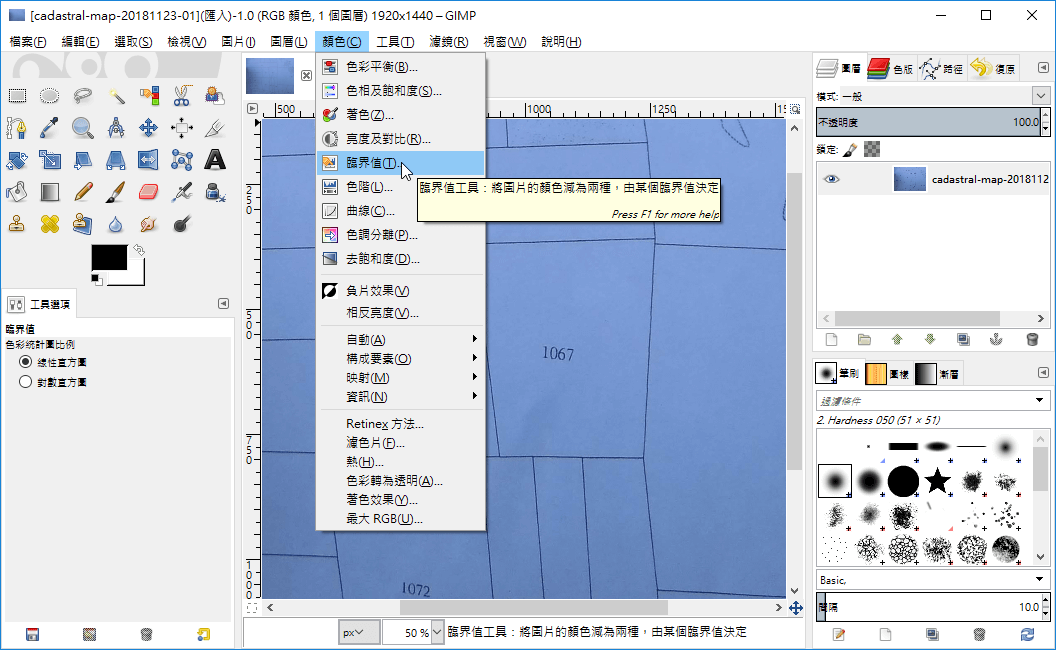Image resolution: width=1056 pixels, height=650 pixels.
Task: Duplicate the current layer
Action: click(x=963, y=339)
